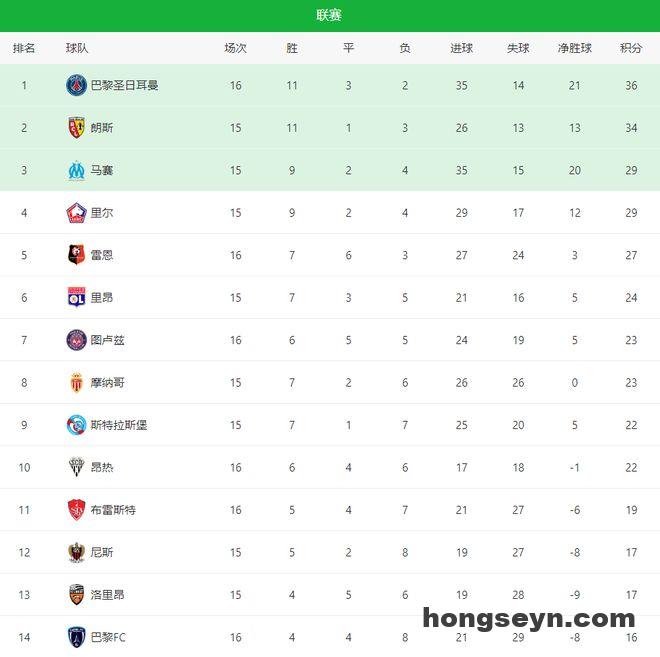This screenshot has width=660, height=657.
Task: Click the Lille club logo
Action: [77, 213]
